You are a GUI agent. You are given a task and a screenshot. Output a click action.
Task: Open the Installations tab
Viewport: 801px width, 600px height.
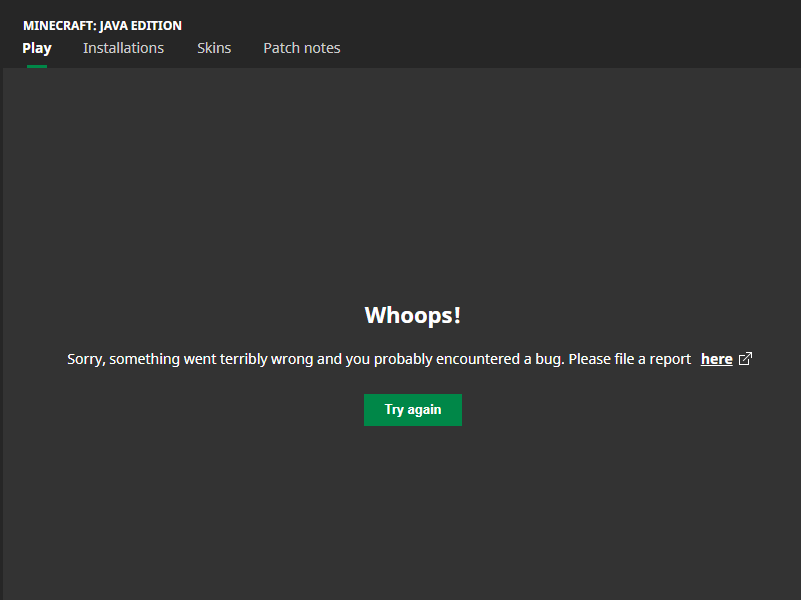pos(123,48)
